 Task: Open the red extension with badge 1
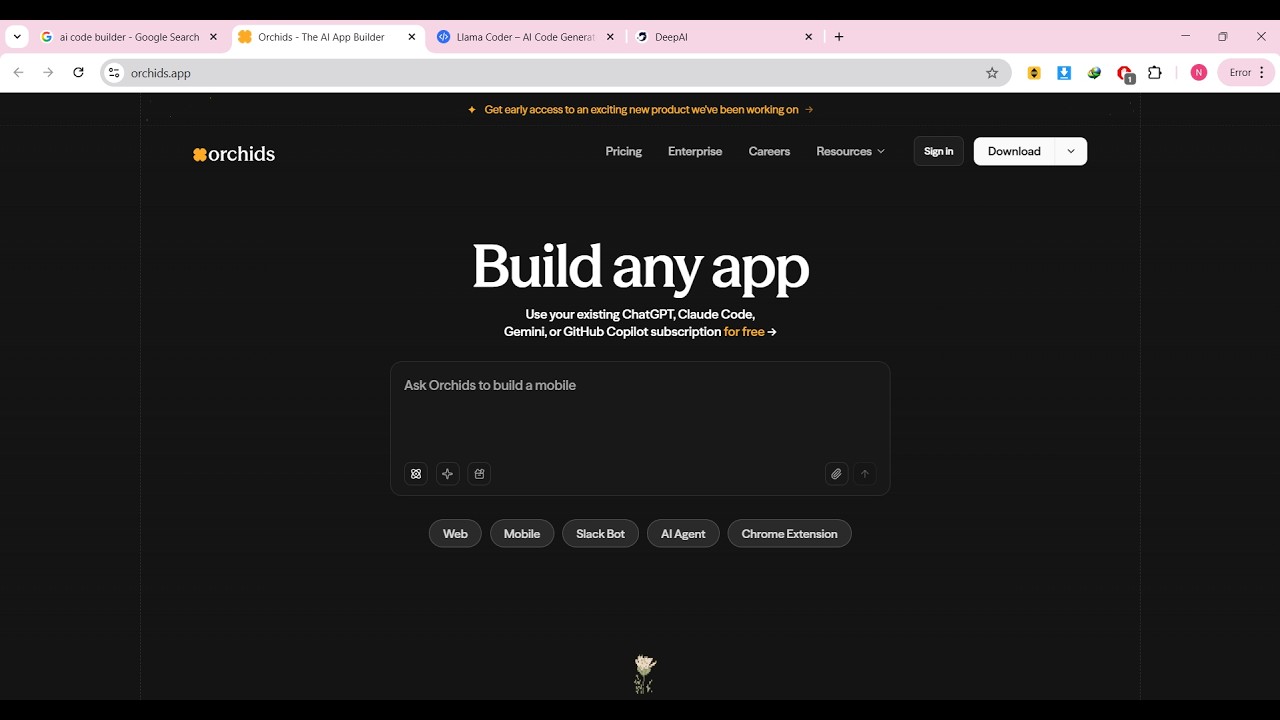point(1125,74)
